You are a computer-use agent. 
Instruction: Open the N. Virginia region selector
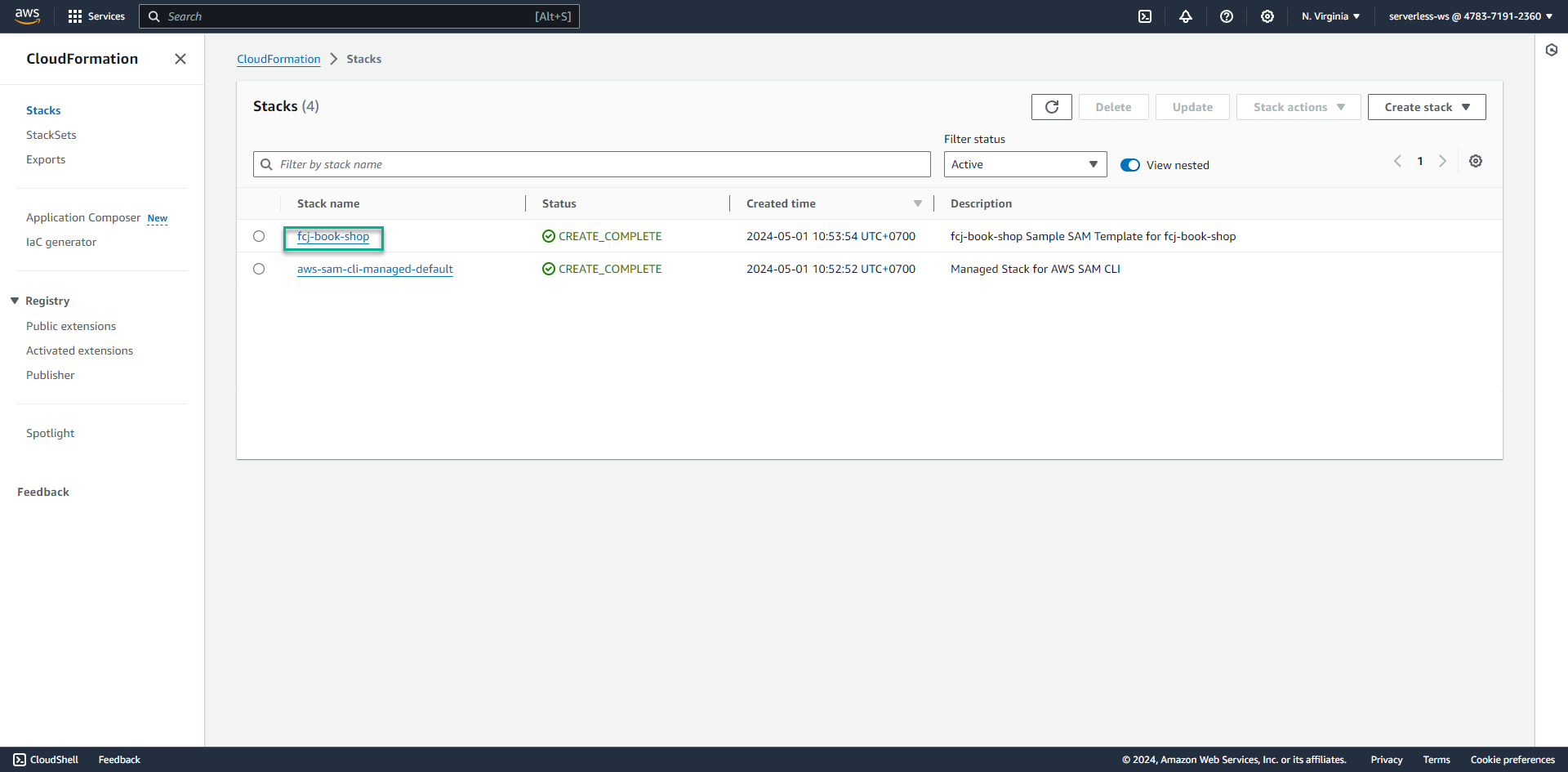[x=1330, y=16]
